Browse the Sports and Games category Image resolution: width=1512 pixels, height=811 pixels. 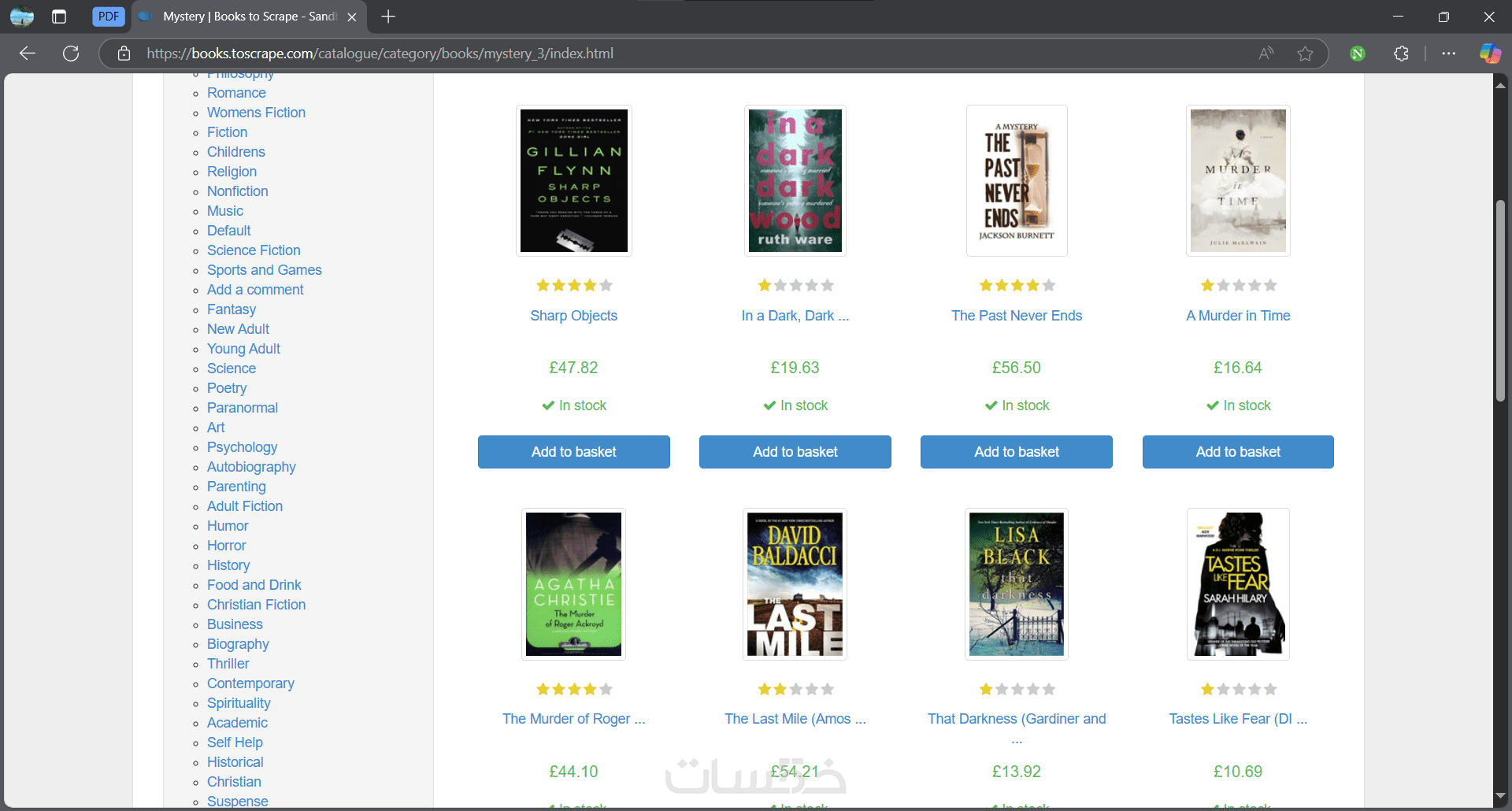pos(264,270)
